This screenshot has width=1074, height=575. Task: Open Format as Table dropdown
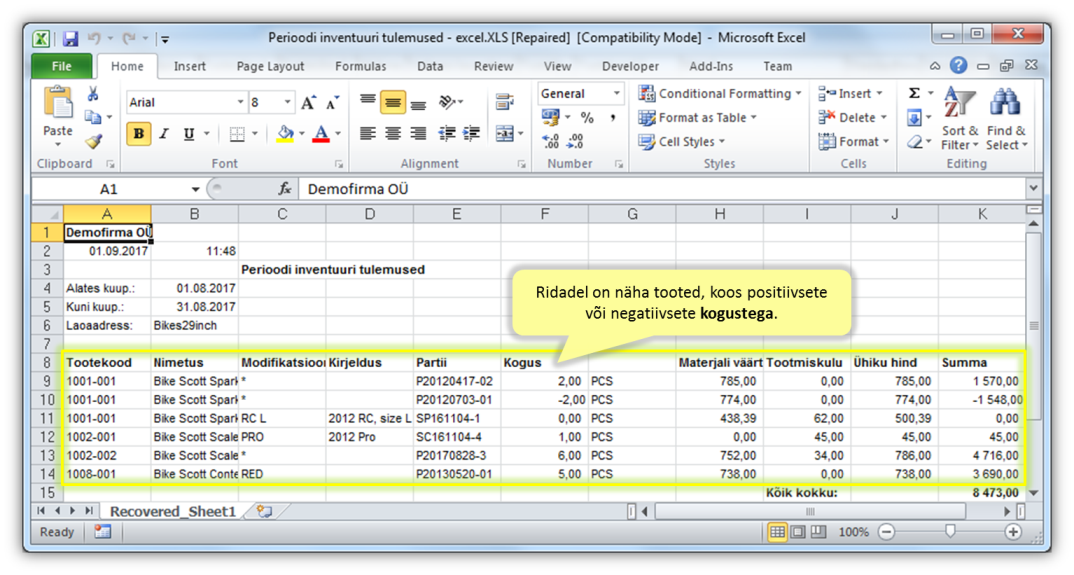pyautogui.click(x=698, y=118)
